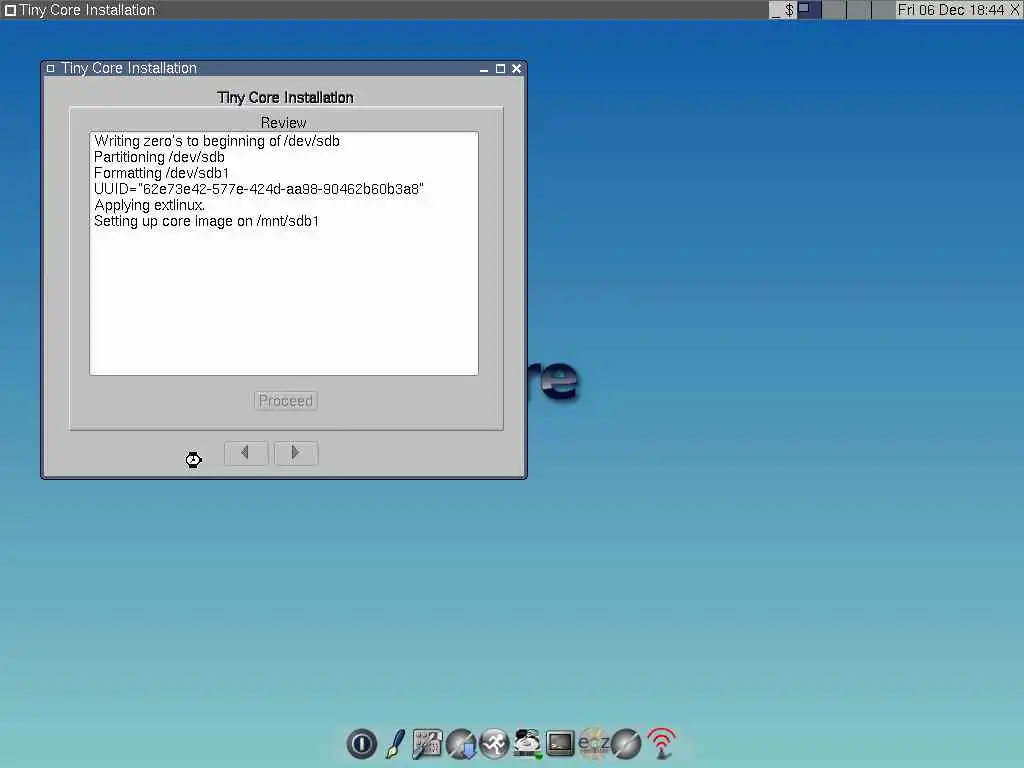1024x768 pixels.
Task: Open the Apps download-arrow dock icon
Action: coord(461,743)
